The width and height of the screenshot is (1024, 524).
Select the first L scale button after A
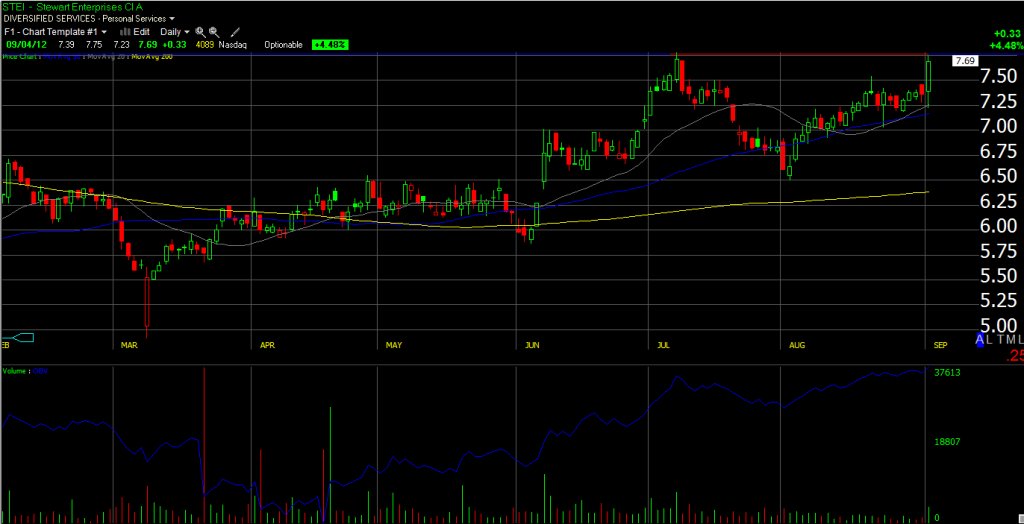991,338
